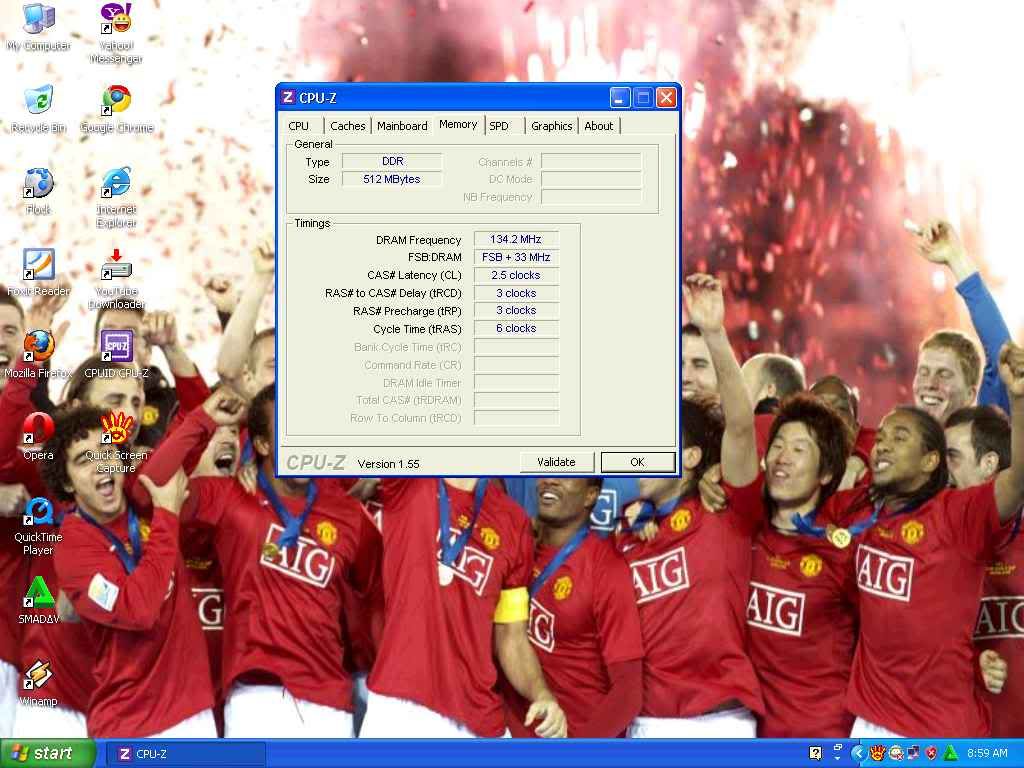Click OK to dismiss CPU-Z

638,462
